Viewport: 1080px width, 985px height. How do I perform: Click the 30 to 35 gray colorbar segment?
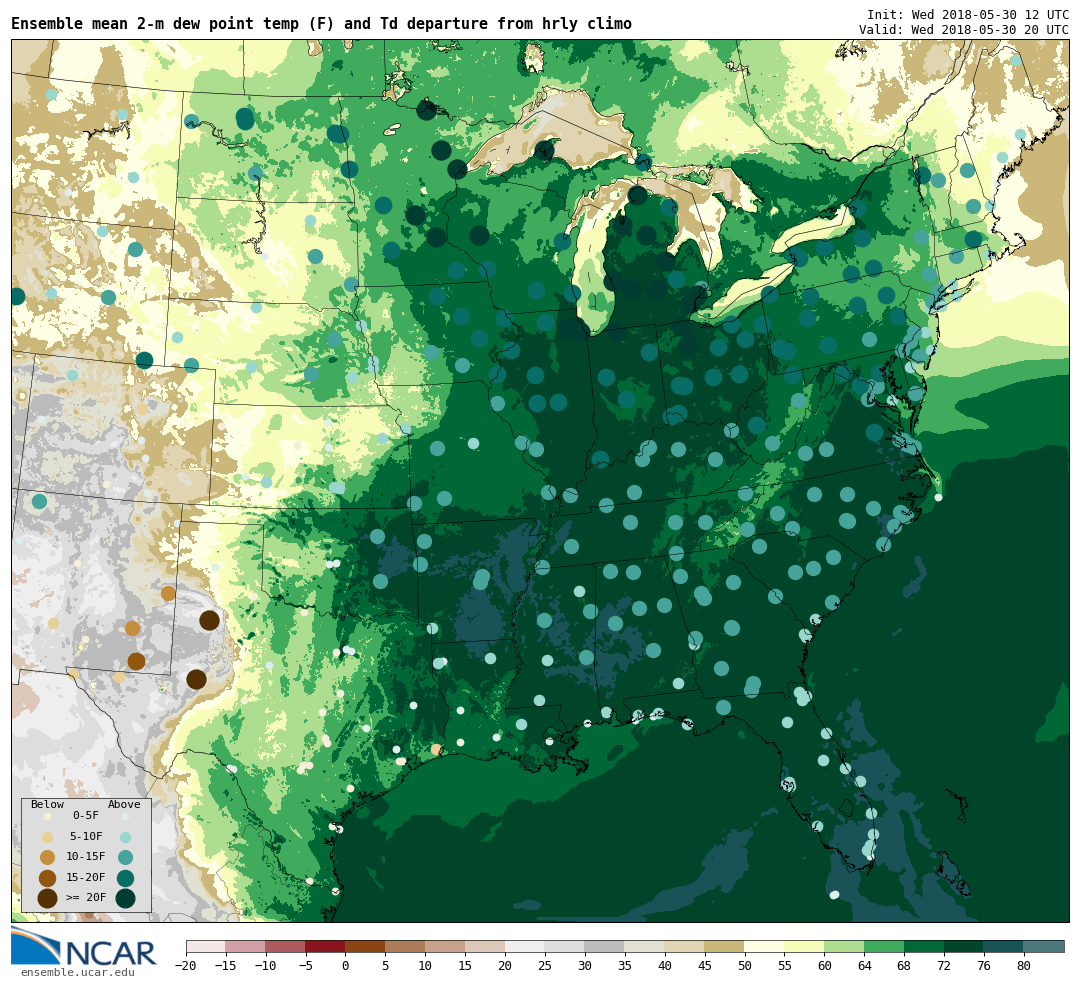[605, 946]
